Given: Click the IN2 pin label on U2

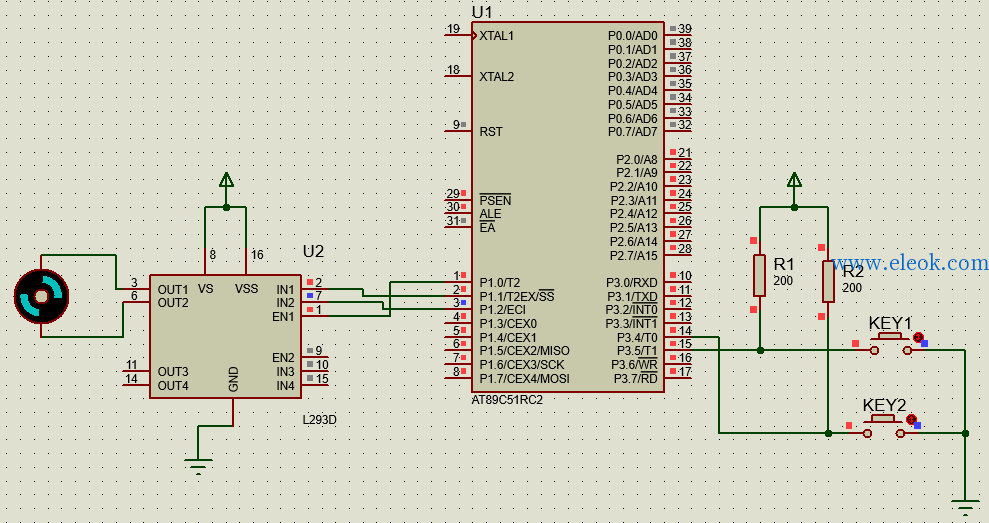Looking at the screenshot, I should [285, 303].
